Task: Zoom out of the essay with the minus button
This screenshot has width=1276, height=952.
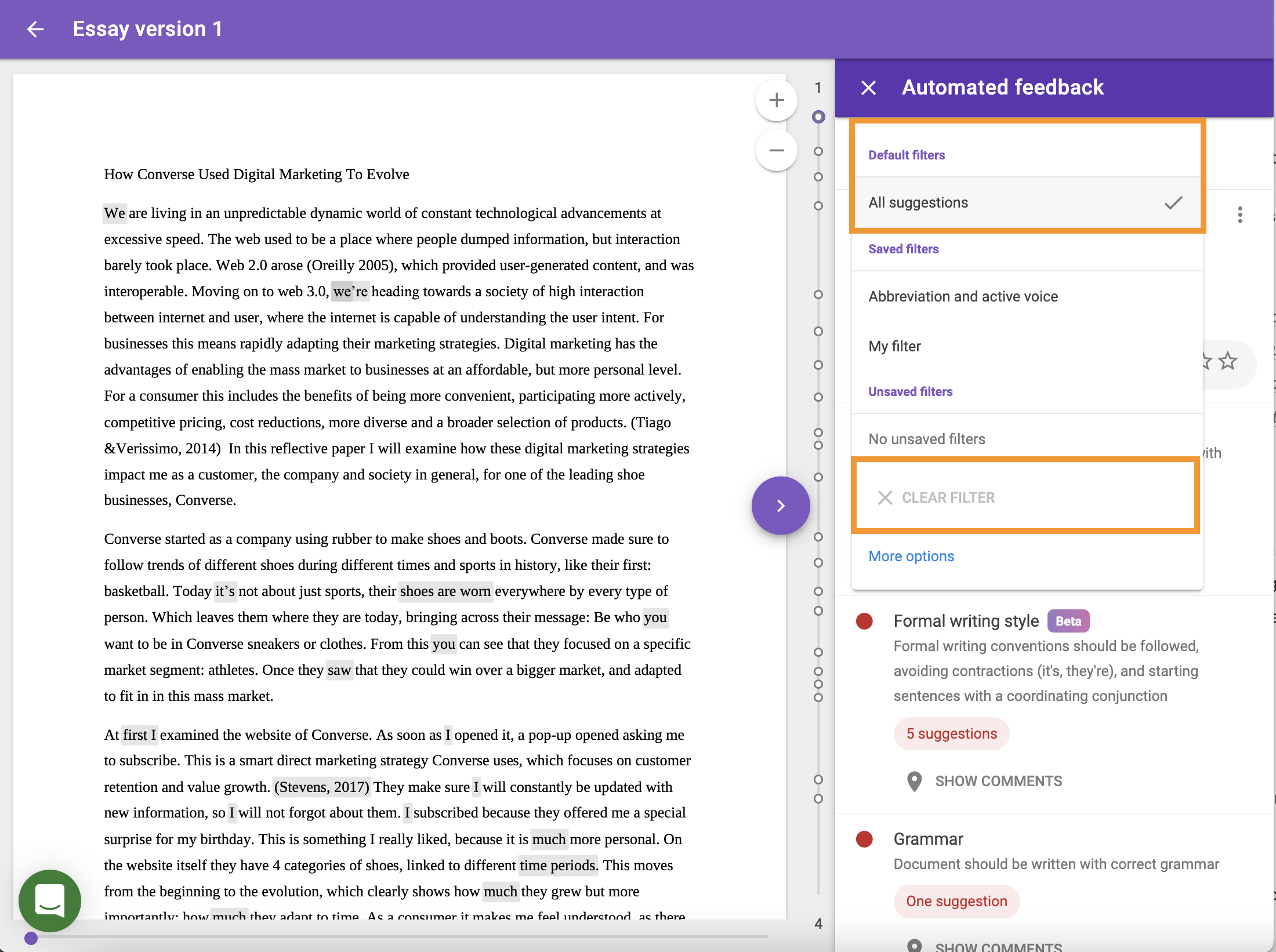Action: pyautogui.click(x=777, y=150)
